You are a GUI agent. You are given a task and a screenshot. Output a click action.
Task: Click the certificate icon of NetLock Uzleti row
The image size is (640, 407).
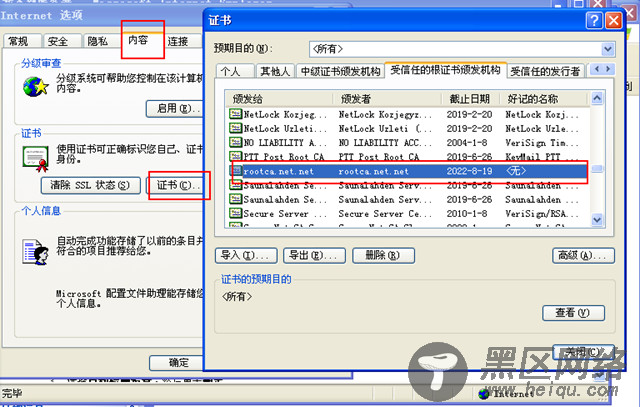pos(236,128)
